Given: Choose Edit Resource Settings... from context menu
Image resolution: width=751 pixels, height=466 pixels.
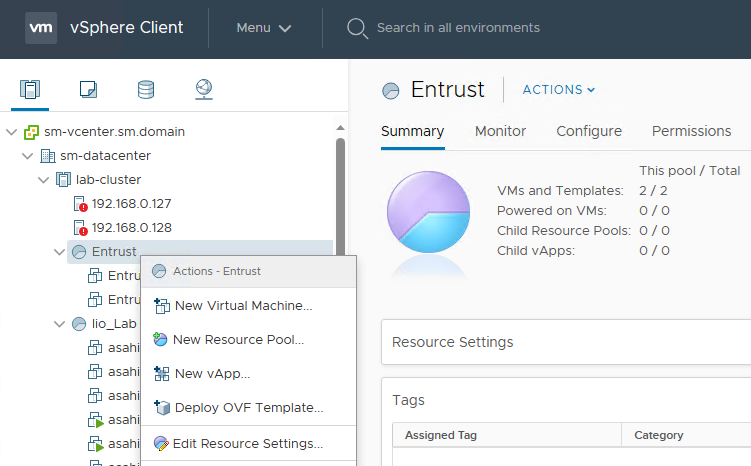Looking at the screenshot, I should pos(249,443).
